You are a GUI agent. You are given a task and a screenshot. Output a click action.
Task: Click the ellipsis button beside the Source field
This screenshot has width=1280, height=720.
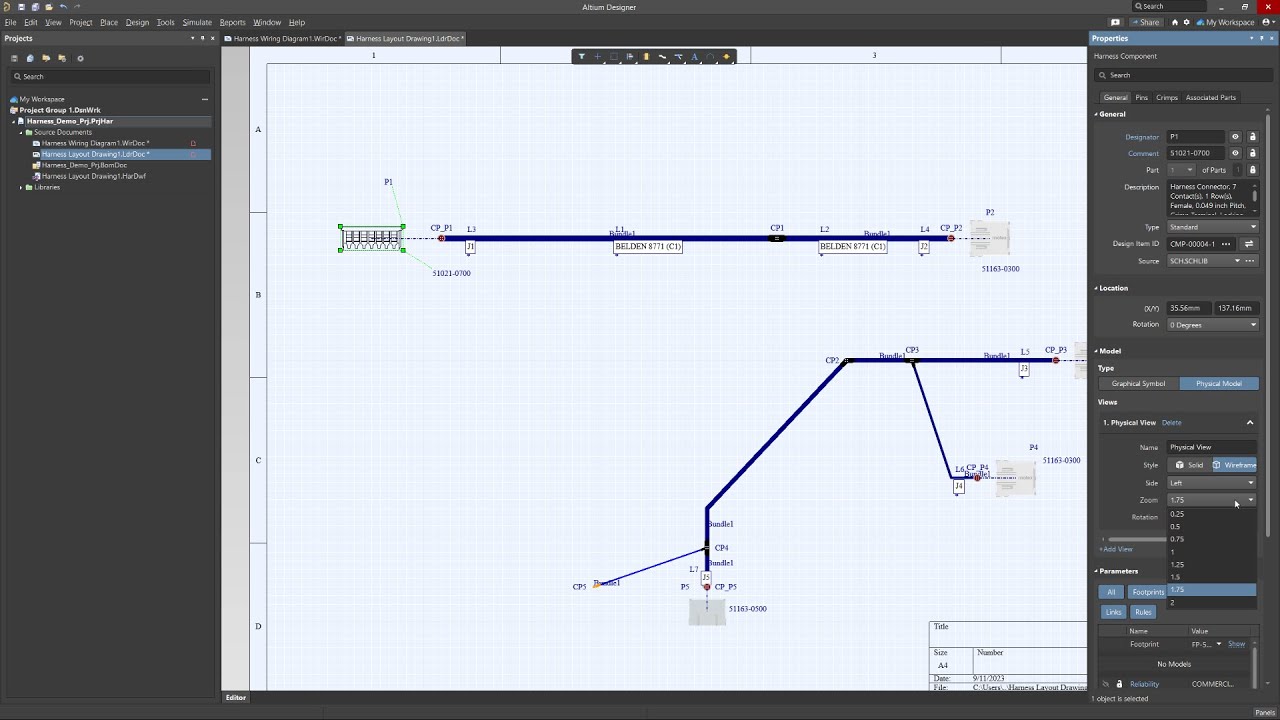tap(1249, 261)
